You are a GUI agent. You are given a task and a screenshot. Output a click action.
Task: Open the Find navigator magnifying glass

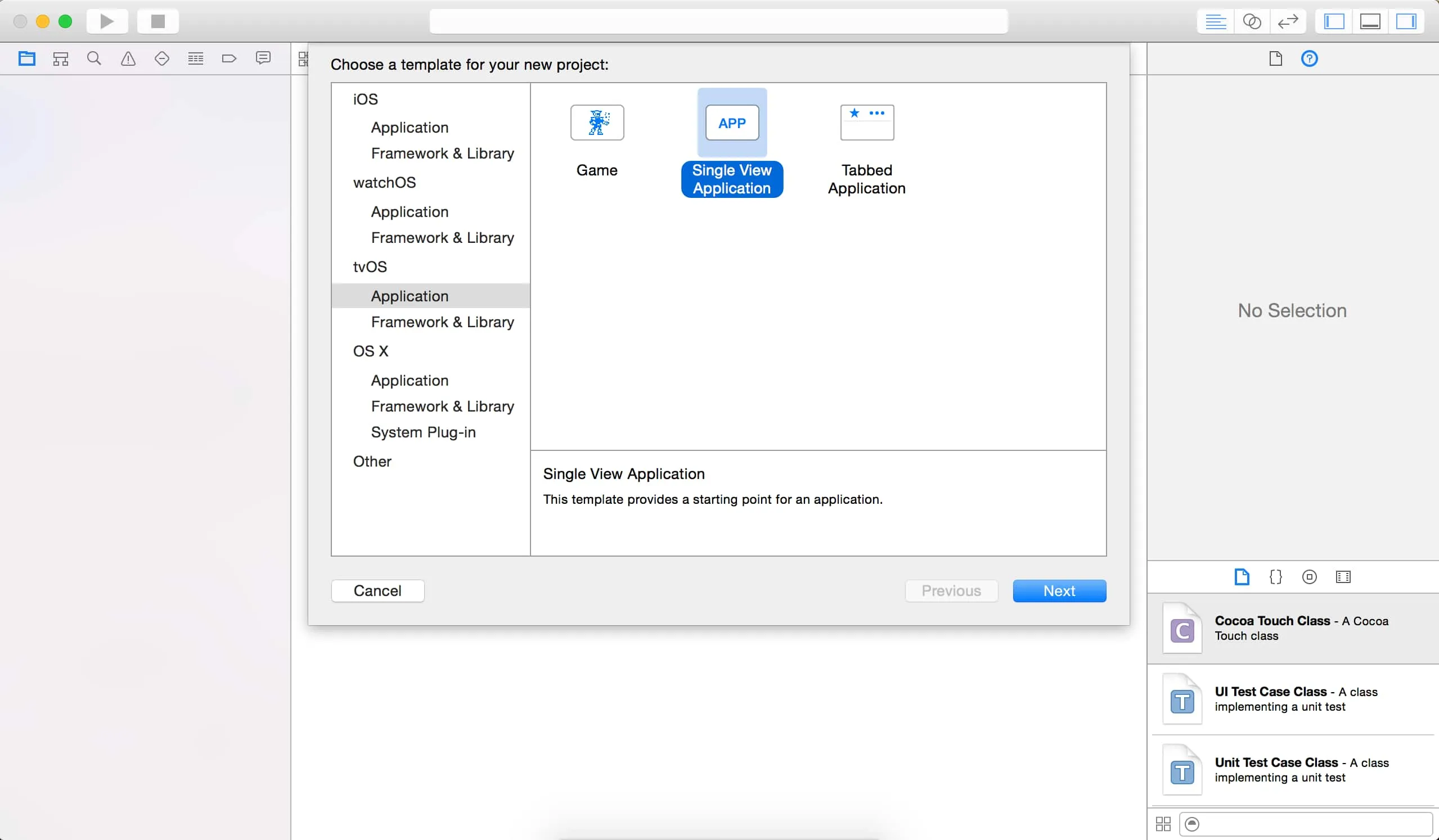click(93, 58)
